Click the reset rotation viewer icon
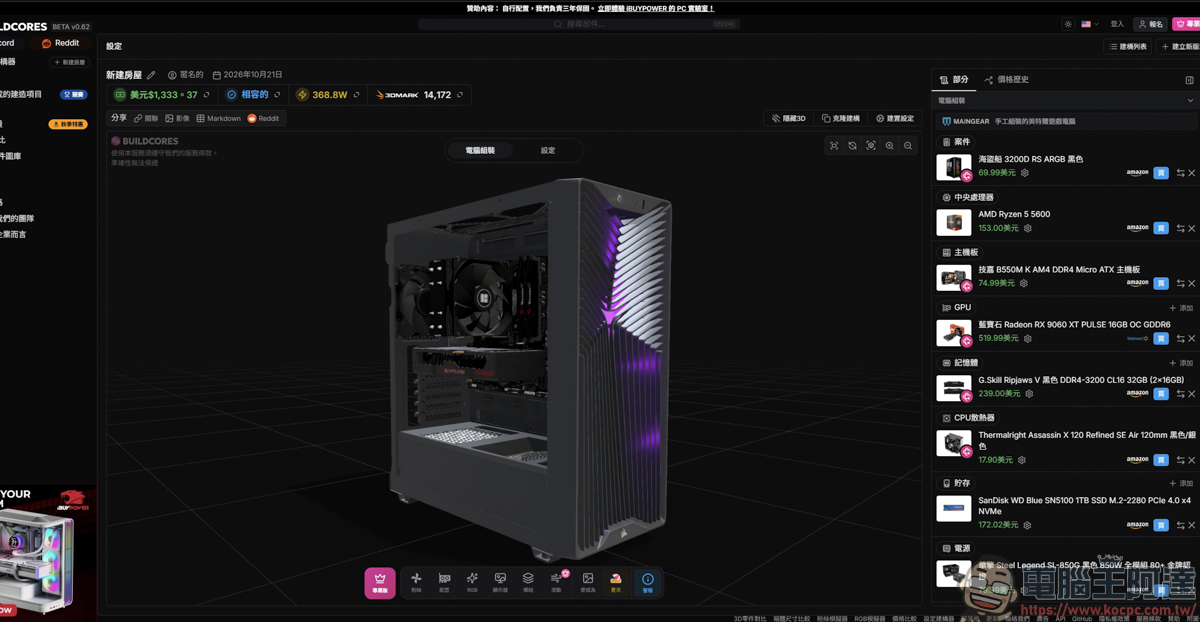The width and height of the screenshot is (1200, 622). 852,146
